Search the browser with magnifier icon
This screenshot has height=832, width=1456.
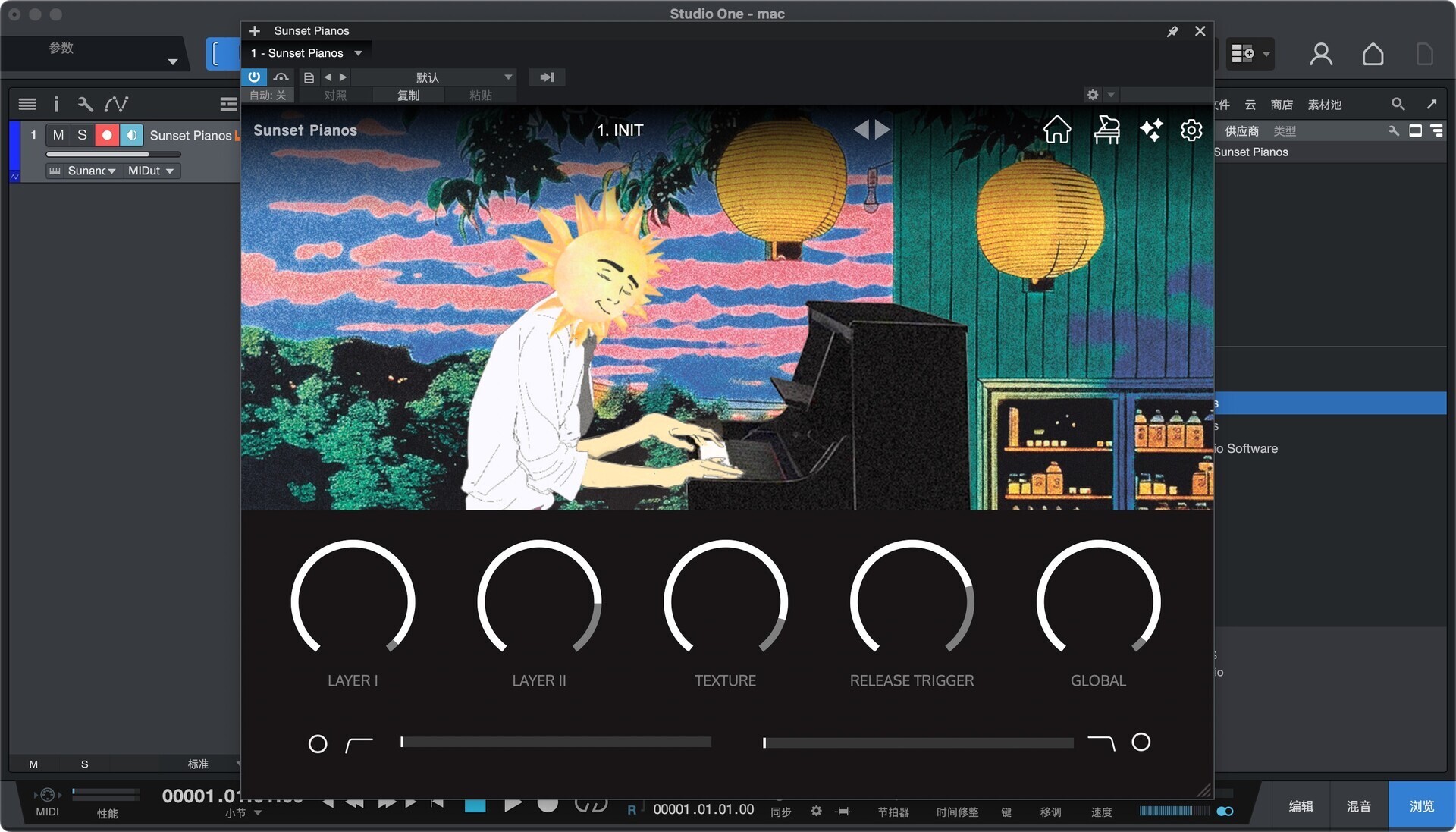[x=1398, y=105]
